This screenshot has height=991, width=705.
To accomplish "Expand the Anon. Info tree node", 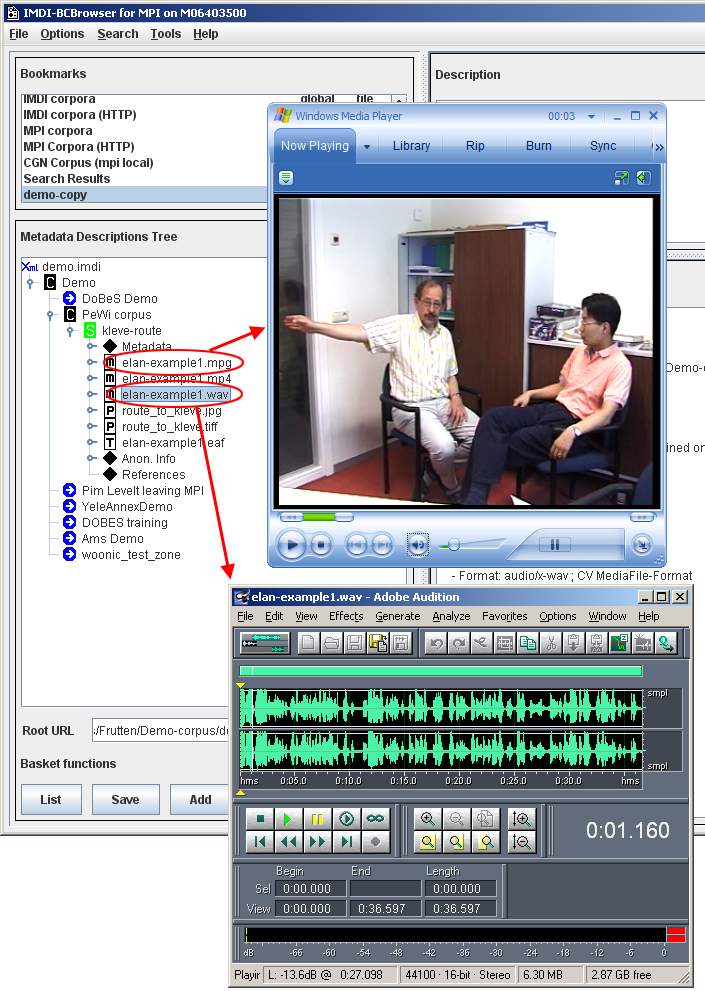I will coord(91,458).
